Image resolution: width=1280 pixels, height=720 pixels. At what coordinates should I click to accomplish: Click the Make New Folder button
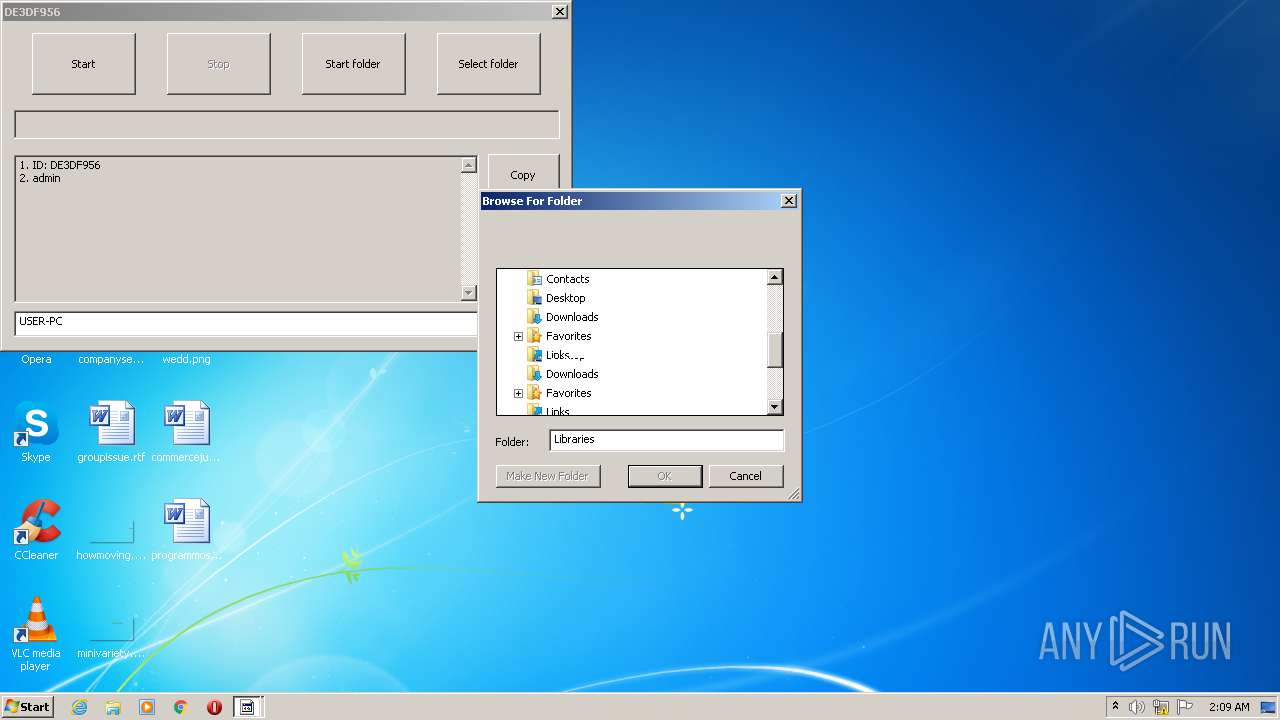pyautogui.click(x=548, y=476)
